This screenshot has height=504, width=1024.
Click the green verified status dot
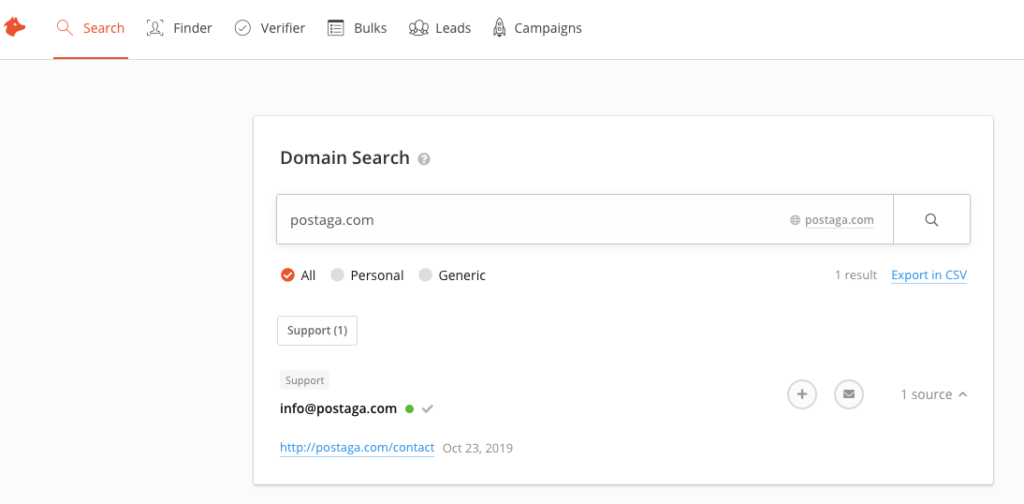click(409, 409)
